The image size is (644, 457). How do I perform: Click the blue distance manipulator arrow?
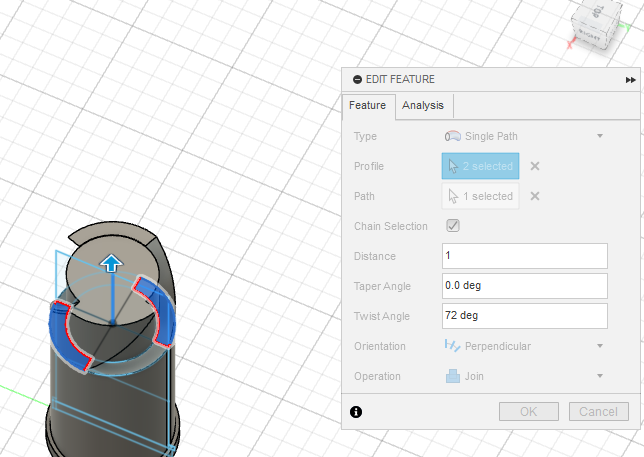pos(112,263)
